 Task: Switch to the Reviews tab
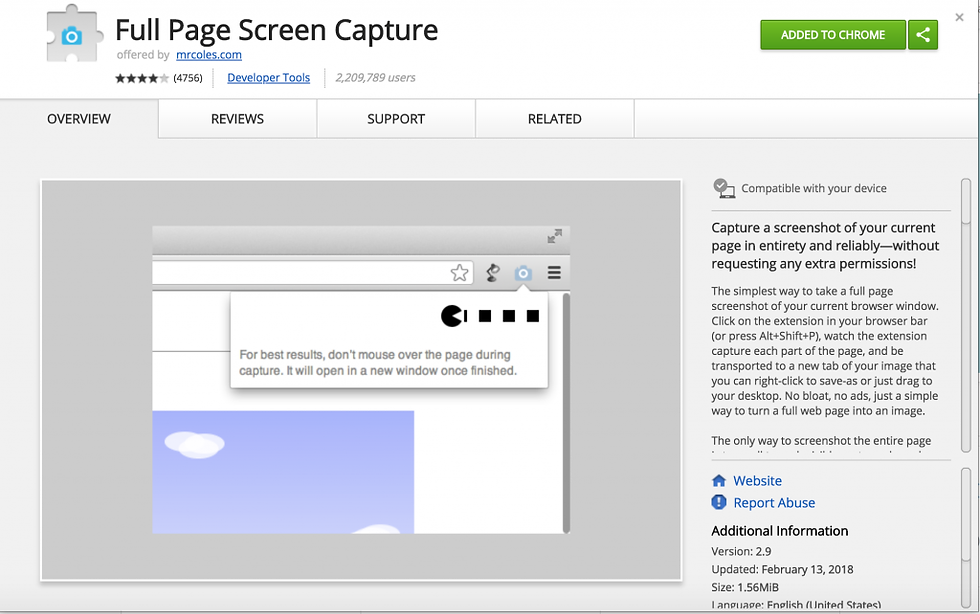pos(238,119)
